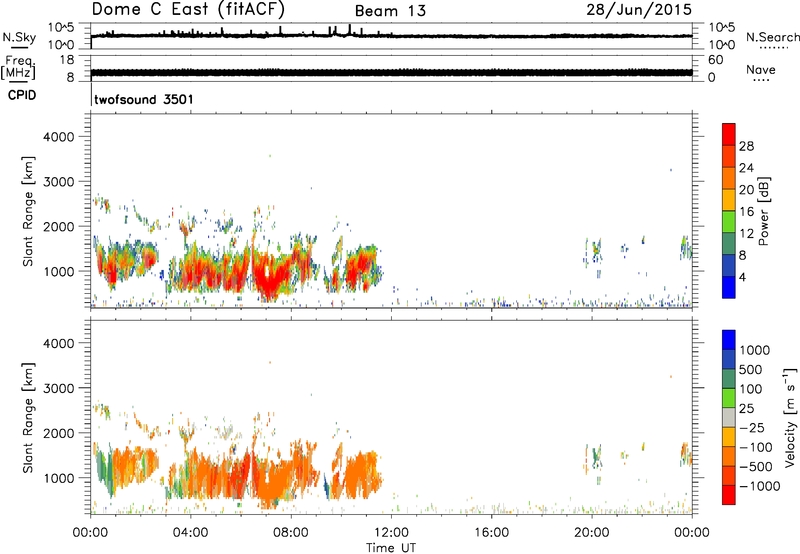Click the sky noise spike near 10:20
Viewport: 800px width, 554px height.
point(349,30)
